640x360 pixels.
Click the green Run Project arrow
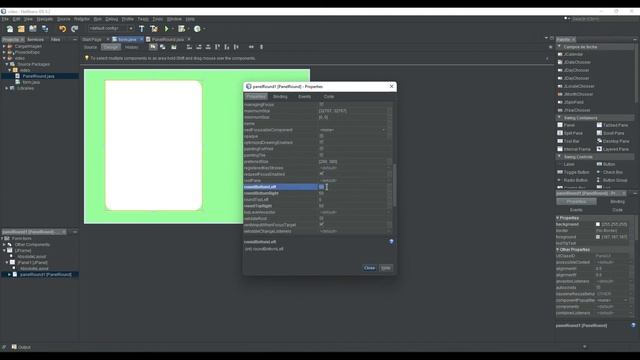tap(166, 29)
